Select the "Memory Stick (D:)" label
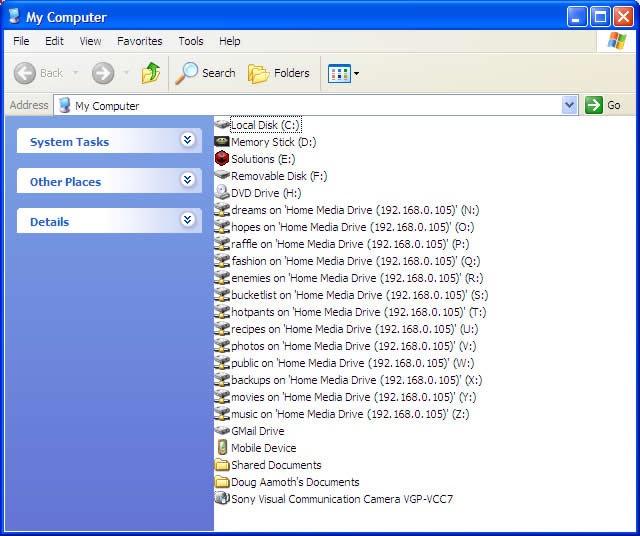Screen dimensions: 640x536 [274, 142]
